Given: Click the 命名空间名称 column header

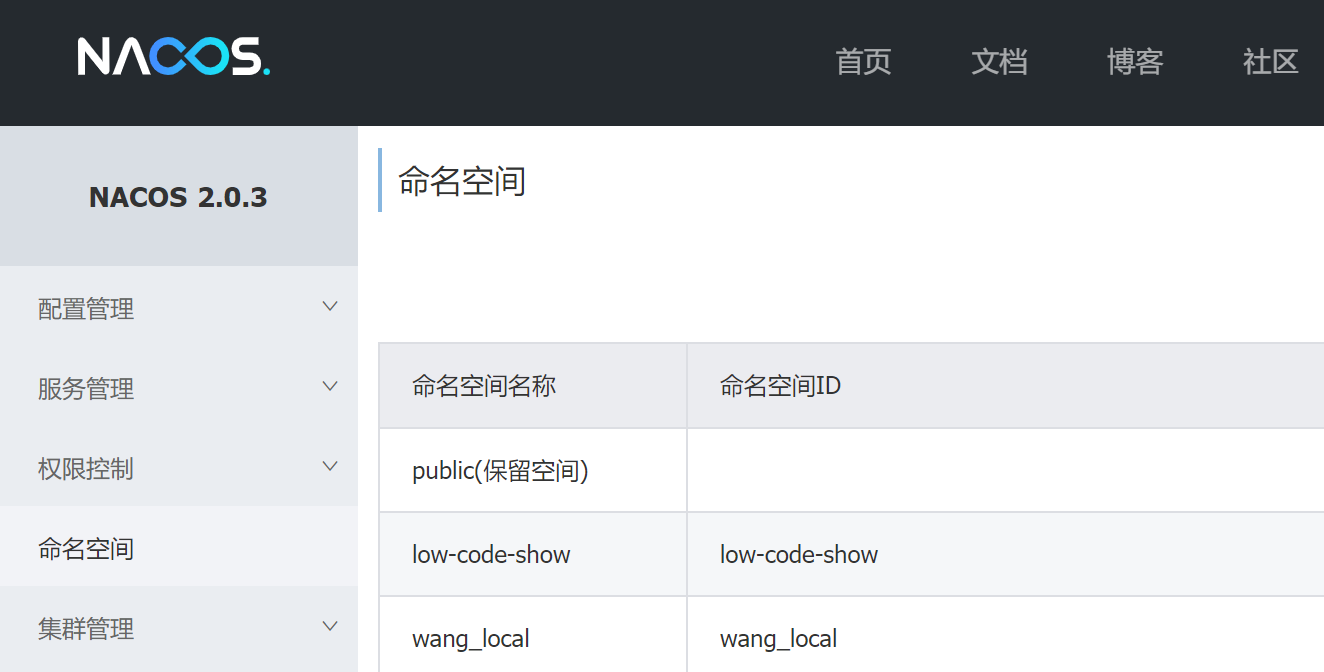Looking at the screenshot, I should click(x=484, y=386).
